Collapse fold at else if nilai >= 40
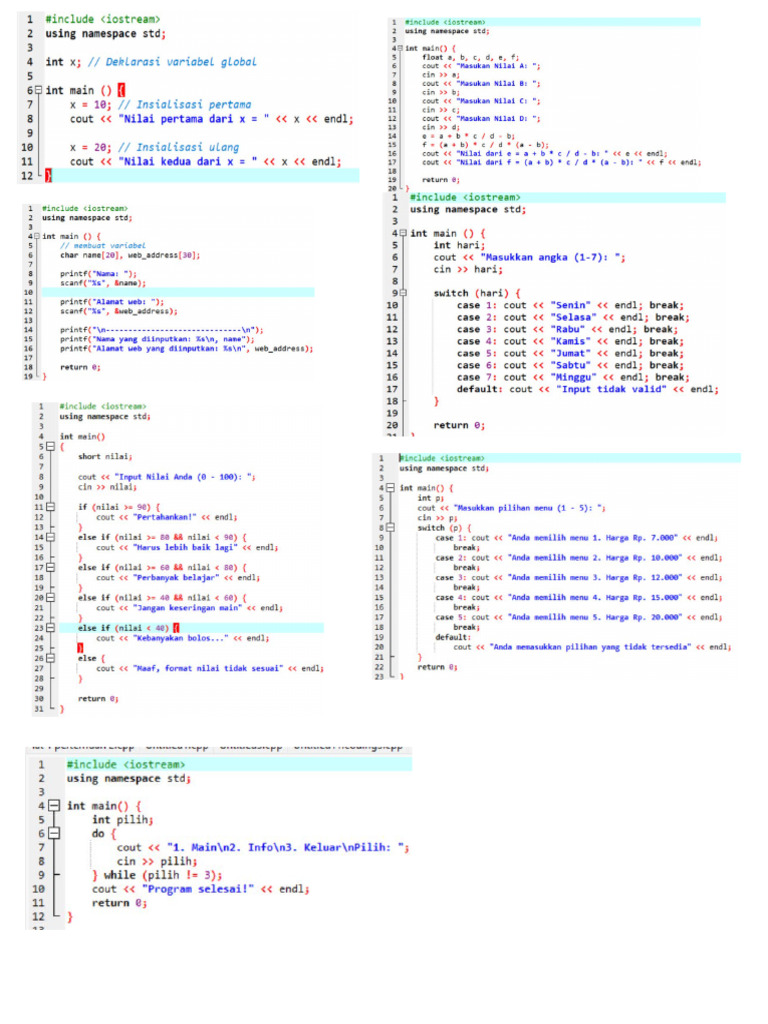The height and width of the screenshot is (1024, 768). [x=51, y=597]
